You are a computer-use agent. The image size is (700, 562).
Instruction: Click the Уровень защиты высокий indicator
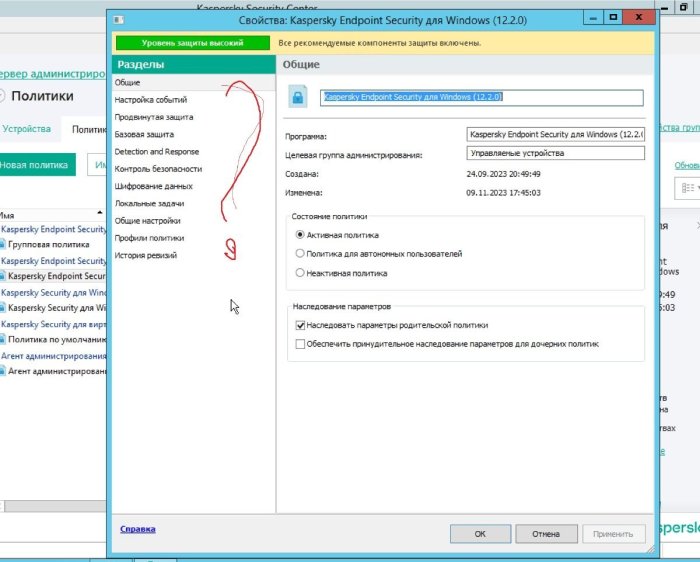click(193, 43)
